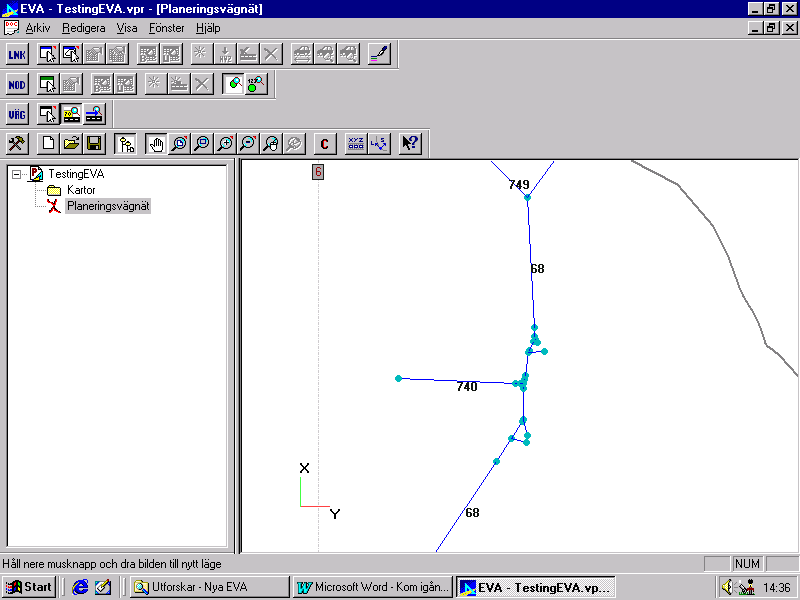Toggle node display magnifier button
Viewport: 800px width, 600px height.
[x=233, y=84]
